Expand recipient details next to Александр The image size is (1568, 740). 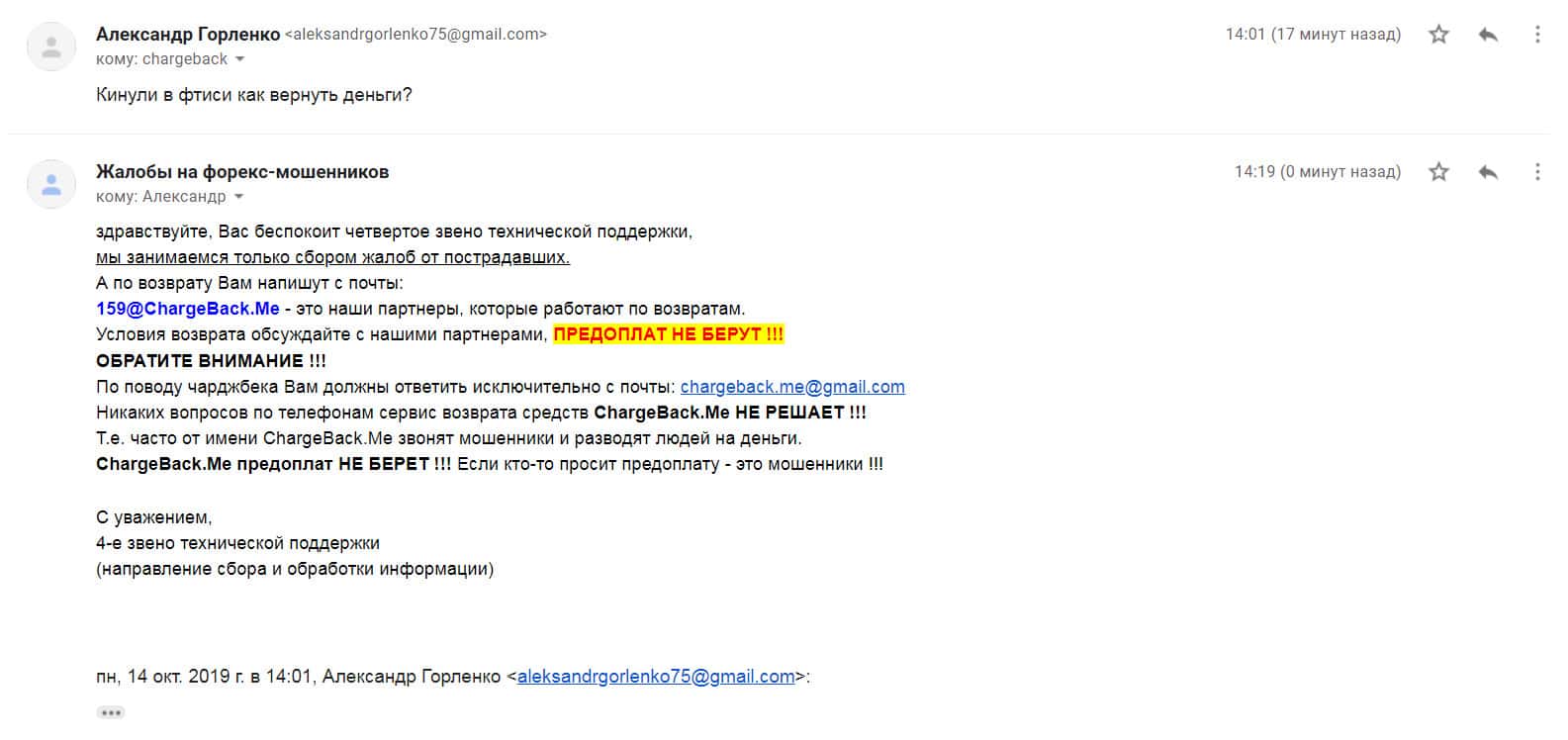(237, 197)
